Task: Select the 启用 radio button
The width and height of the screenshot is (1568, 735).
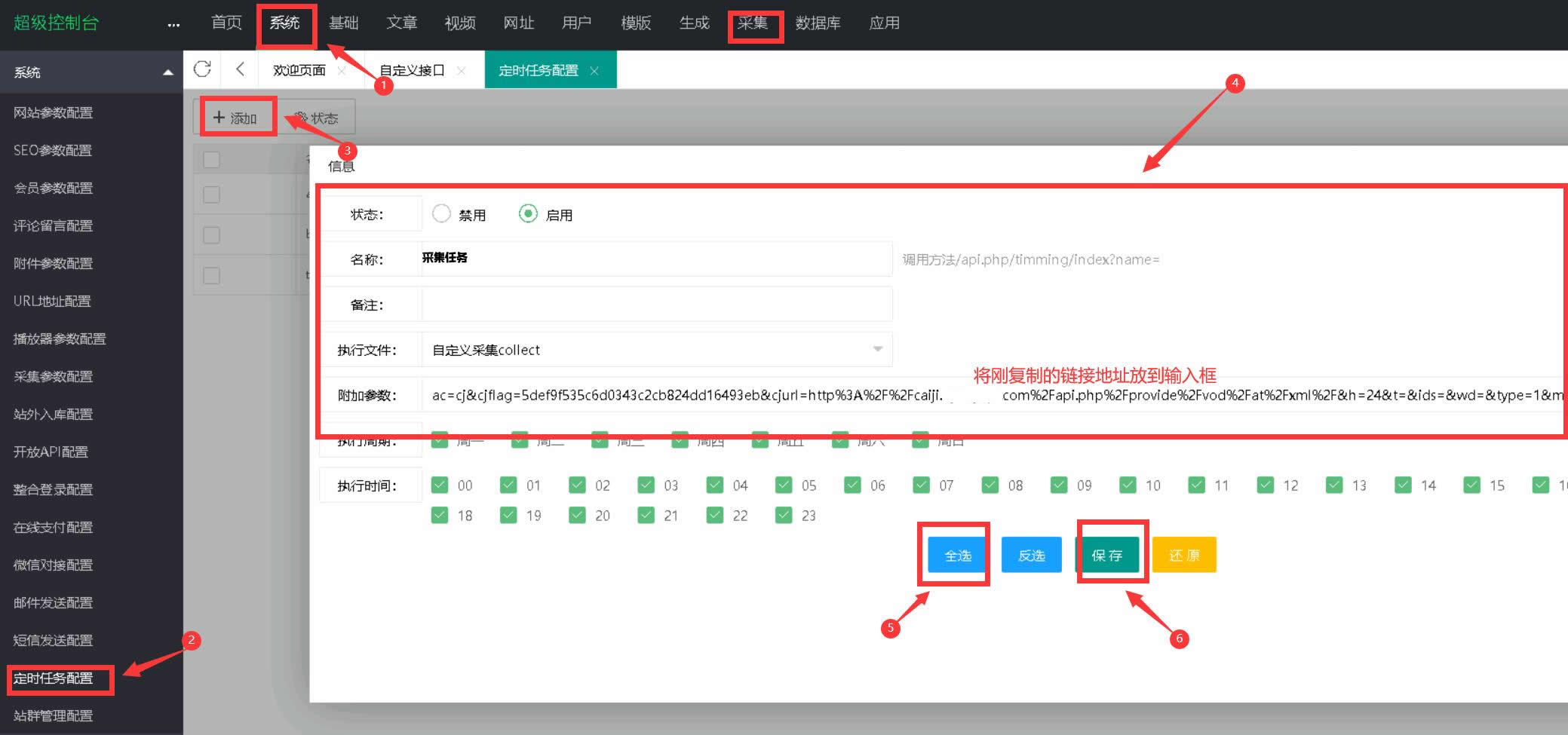Action: click(x=528, y=214)
